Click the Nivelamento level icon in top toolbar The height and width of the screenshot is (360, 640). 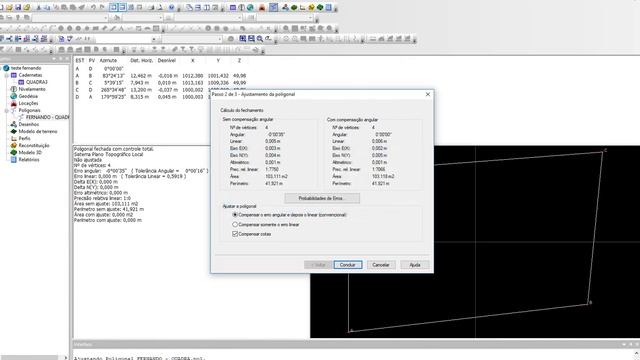click(241, 7)
